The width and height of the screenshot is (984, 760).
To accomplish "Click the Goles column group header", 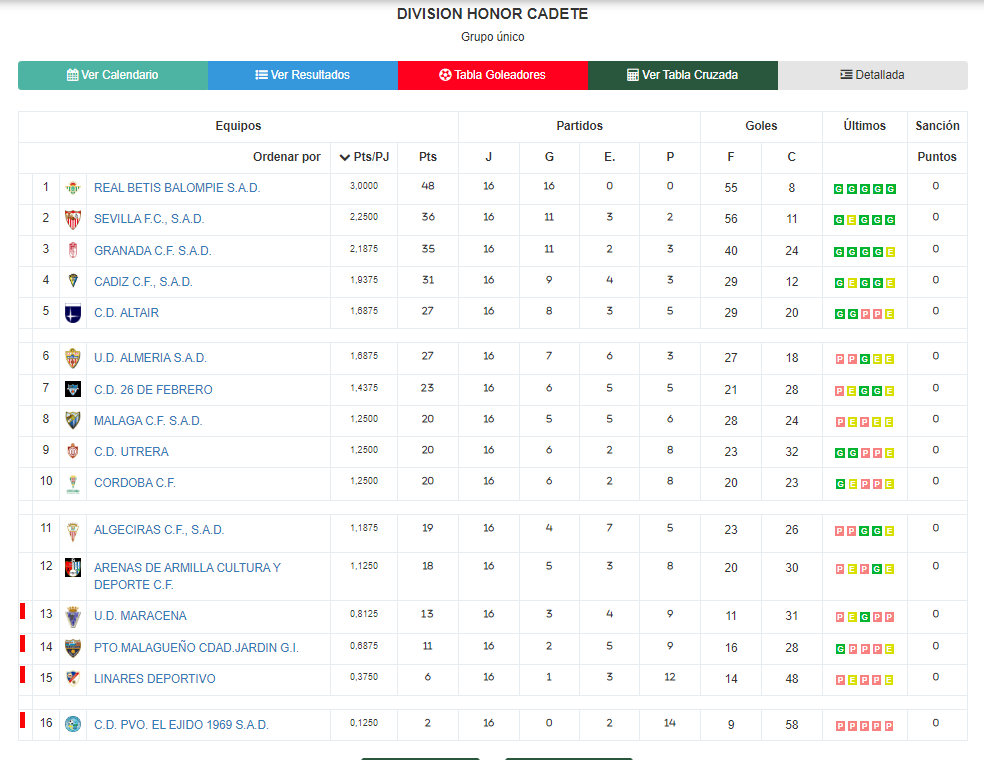I will 761,126.
